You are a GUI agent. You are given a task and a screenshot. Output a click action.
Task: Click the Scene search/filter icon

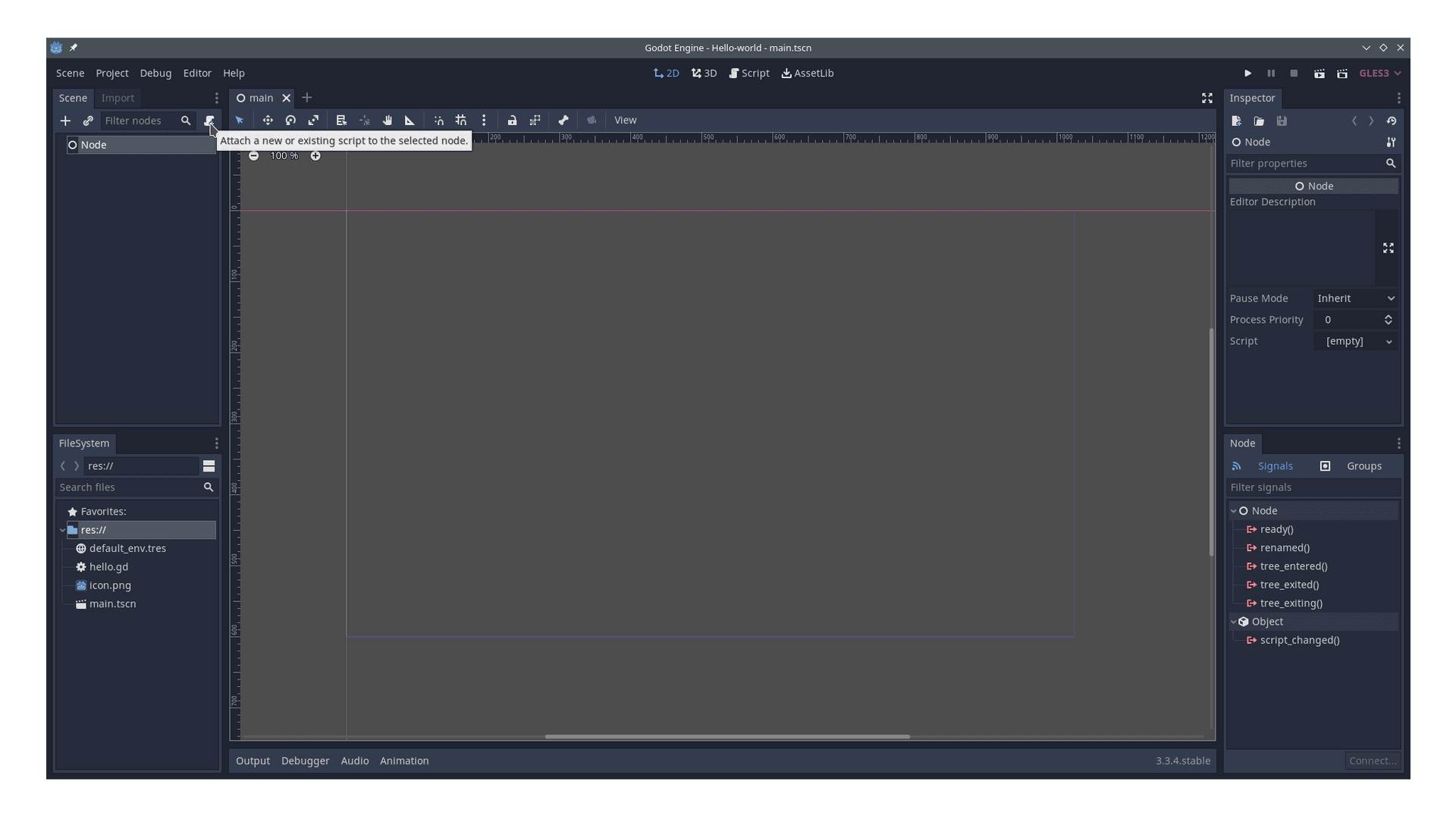[186, 120]
